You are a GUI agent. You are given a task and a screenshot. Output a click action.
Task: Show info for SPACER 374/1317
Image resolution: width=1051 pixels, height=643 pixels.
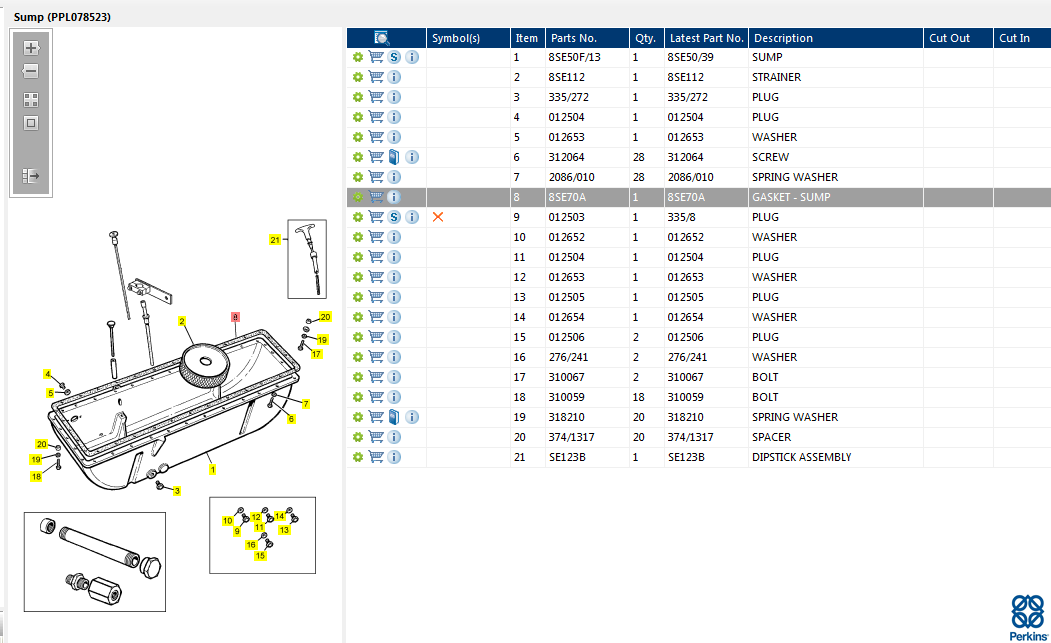(394, 437)
